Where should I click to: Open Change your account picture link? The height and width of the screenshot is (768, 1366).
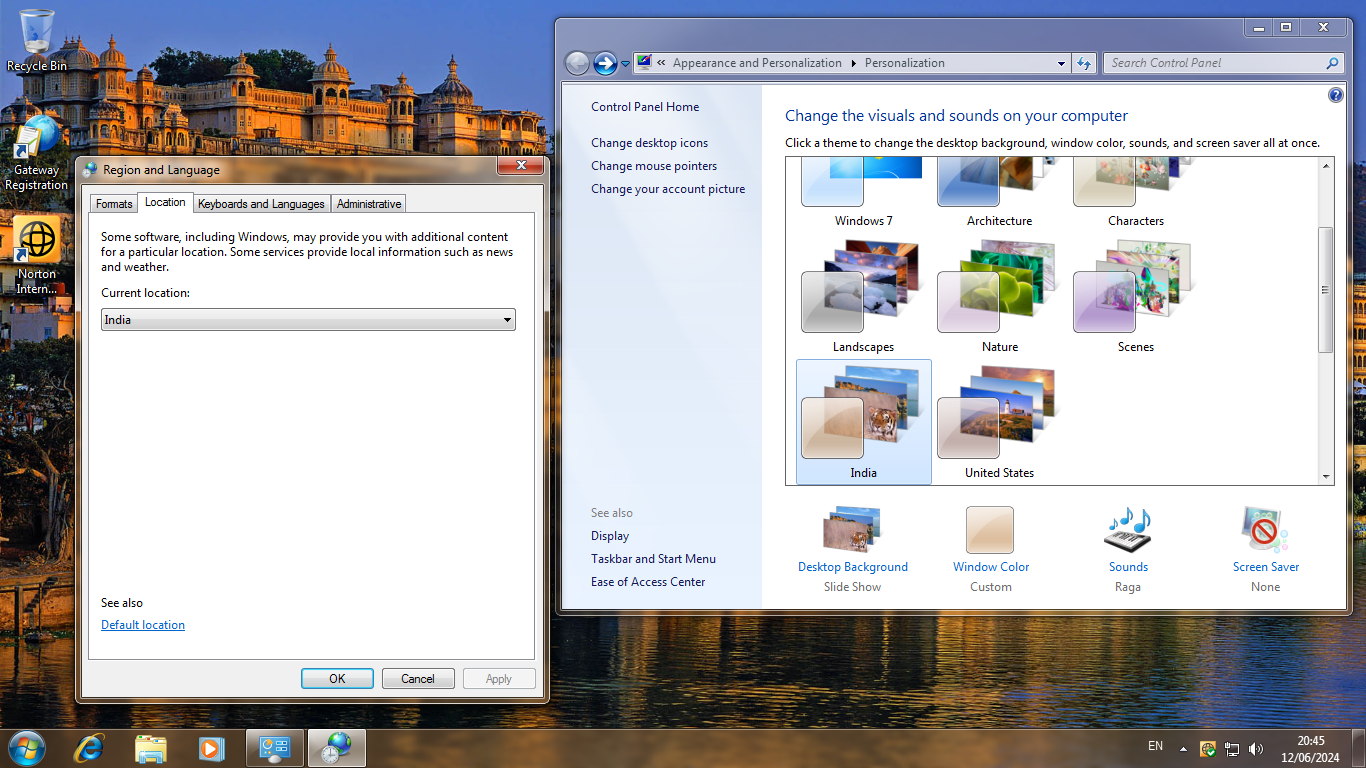tap(668, 189)
